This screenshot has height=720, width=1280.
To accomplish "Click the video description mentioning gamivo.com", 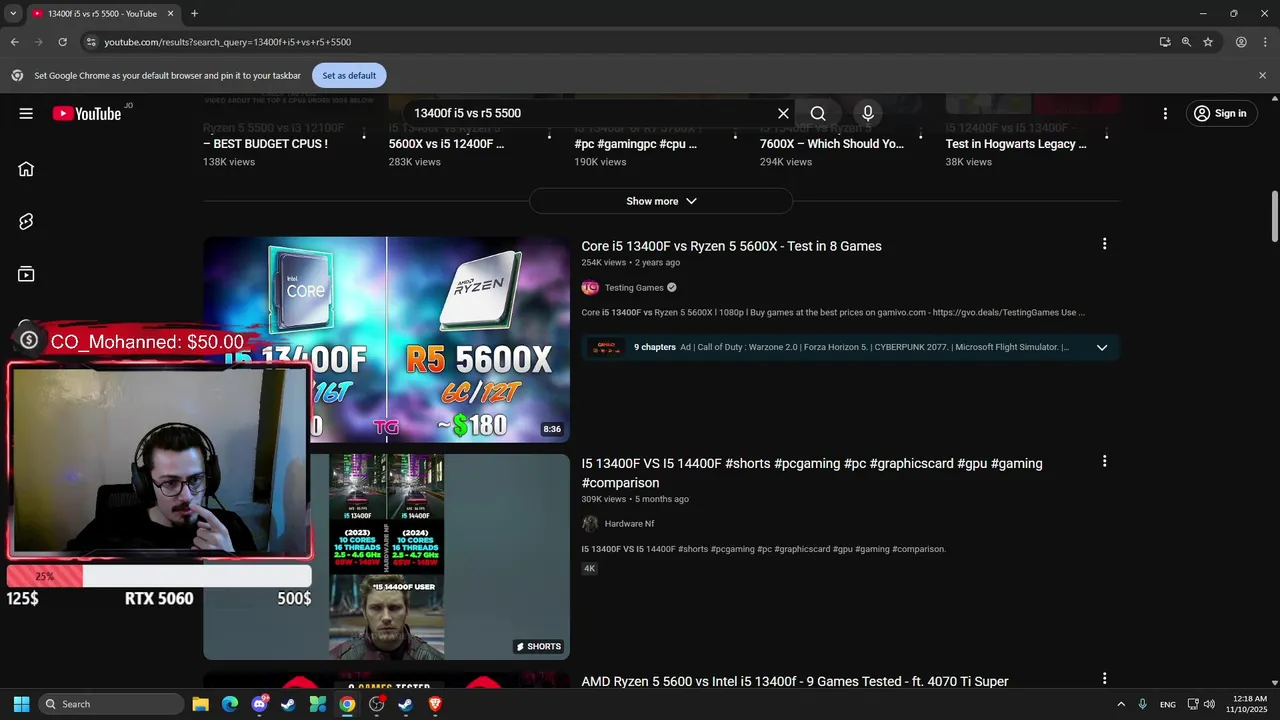I will (833, 312).
